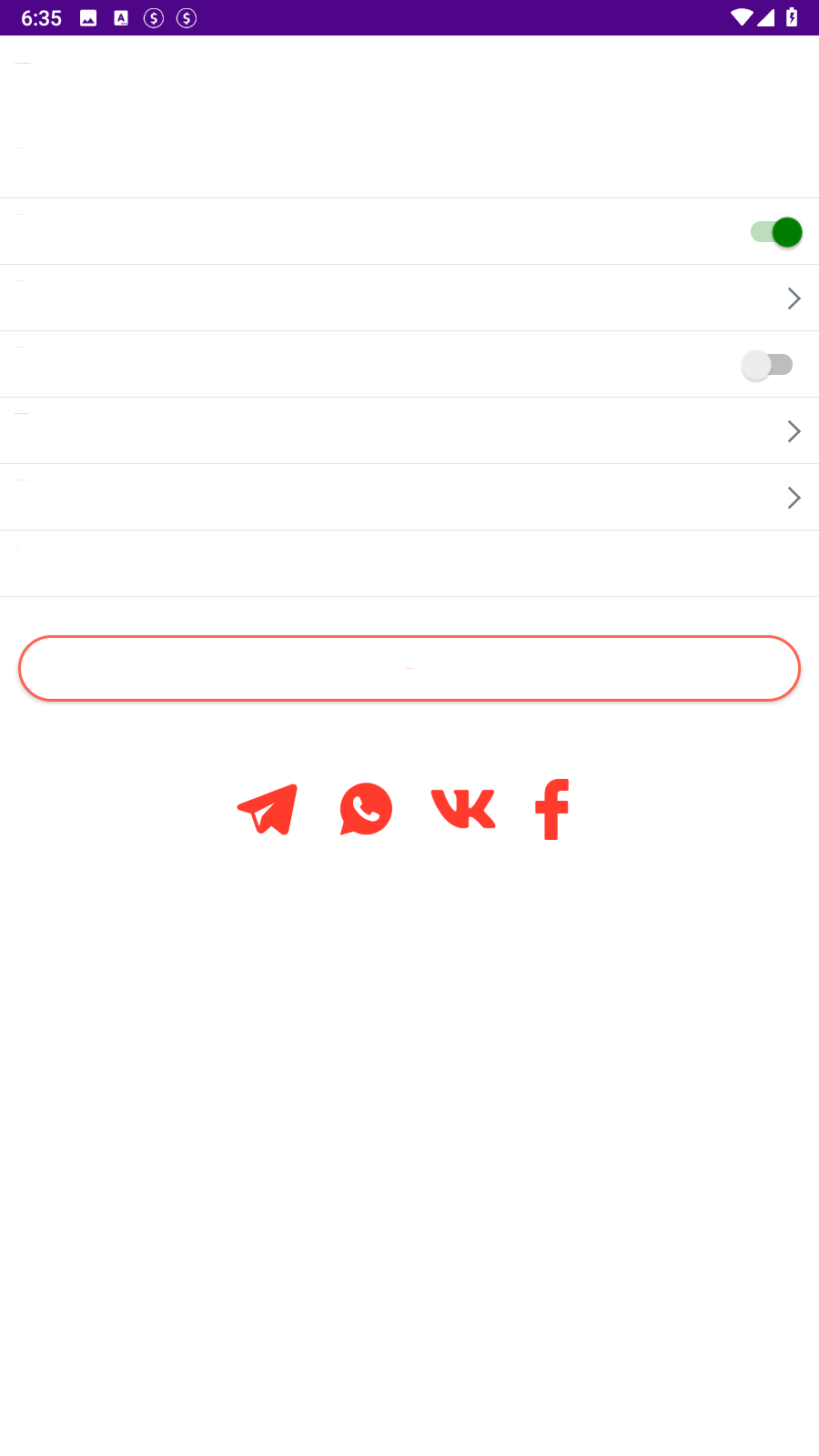
Task: Tap the 'A' keyboard icon in status bar
Action: pos(121,18)
